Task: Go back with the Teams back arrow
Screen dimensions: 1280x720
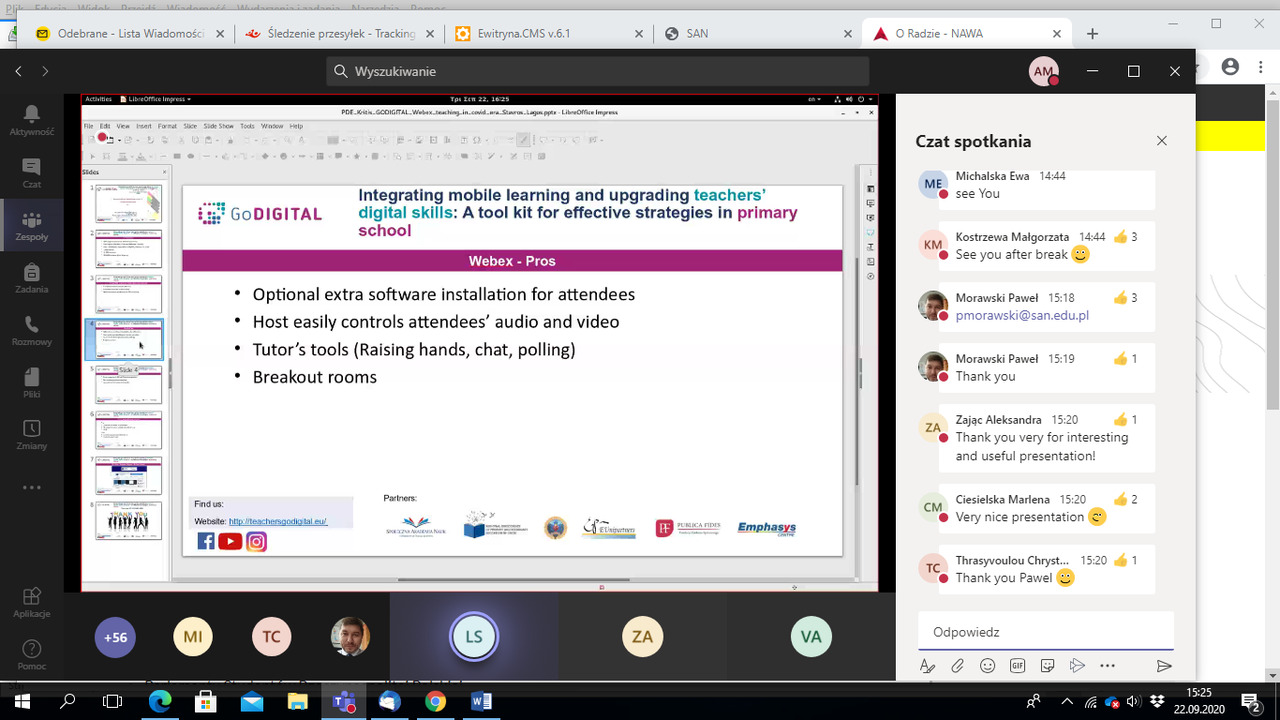Action: (18, 71)
